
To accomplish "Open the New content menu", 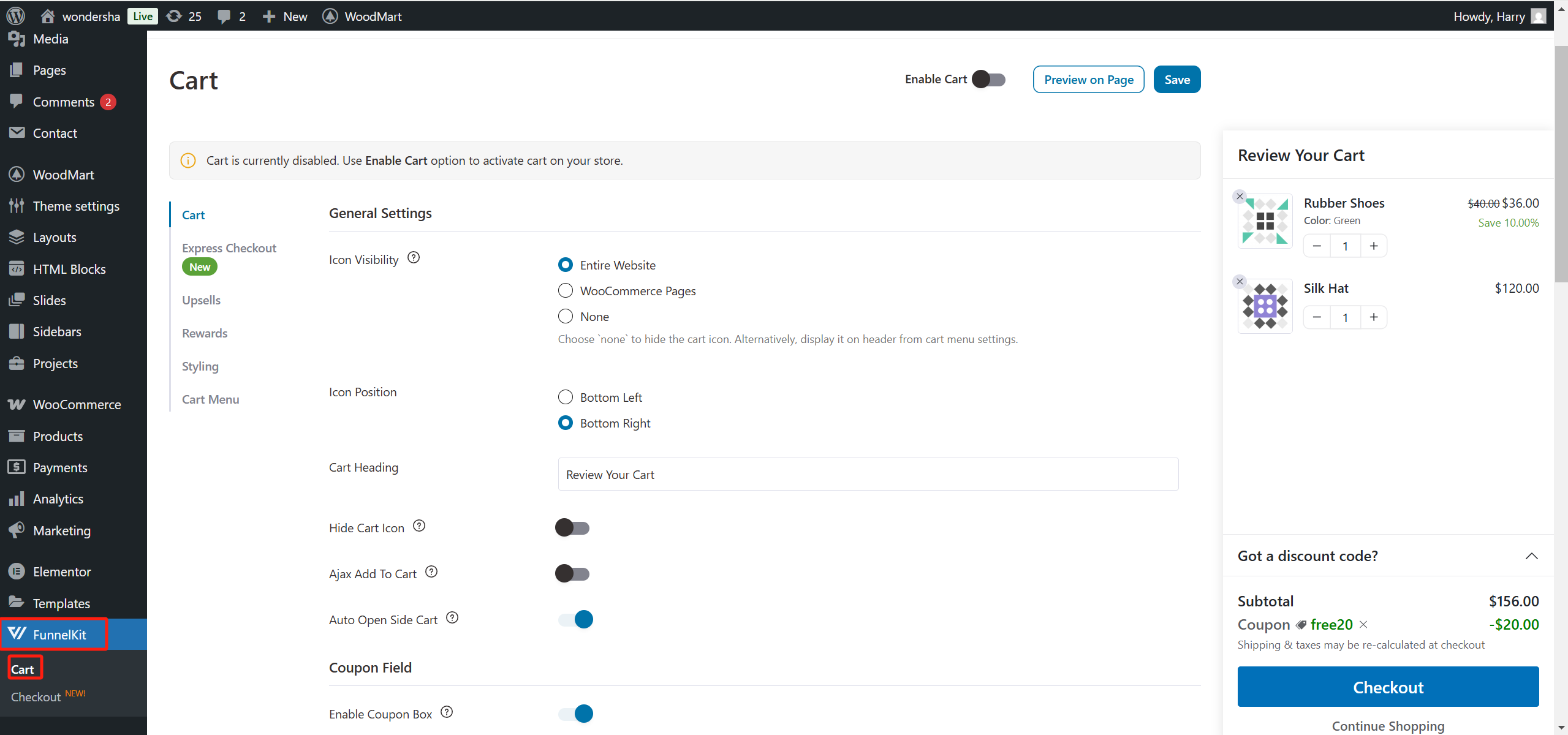I will (285, 17).
